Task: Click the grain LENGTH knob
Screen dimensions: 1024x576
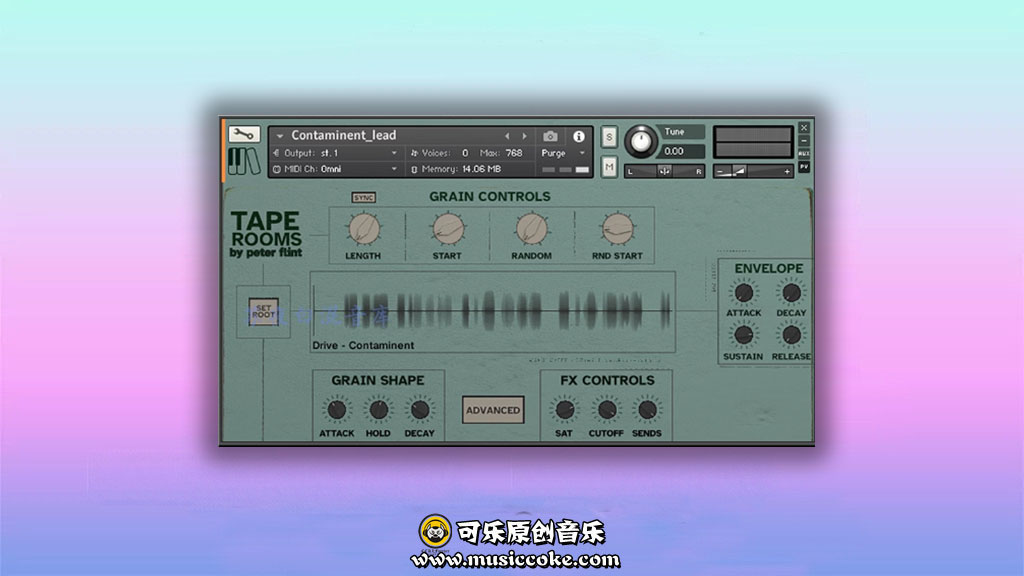Action: coord(364,229)
